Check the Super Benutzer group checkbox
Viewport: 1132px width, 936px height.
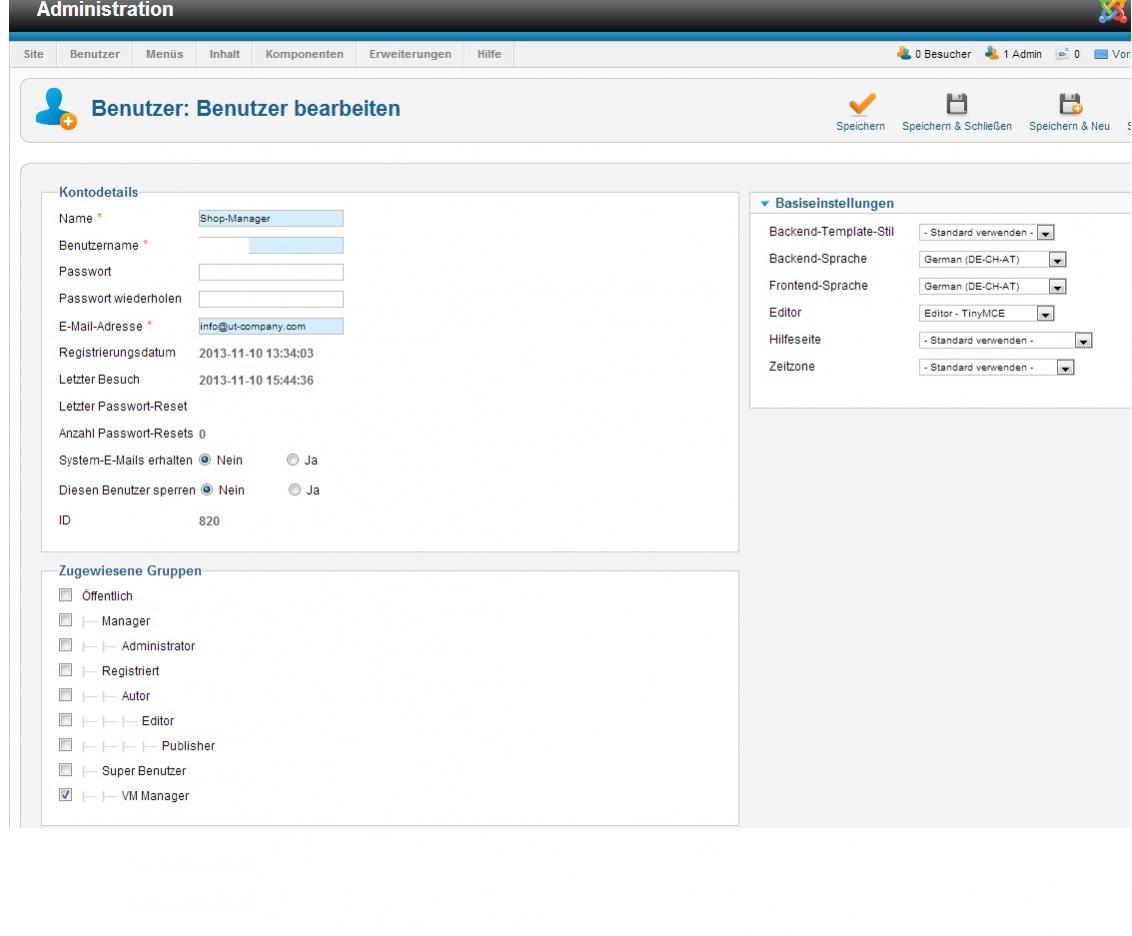tap(66, 771)
